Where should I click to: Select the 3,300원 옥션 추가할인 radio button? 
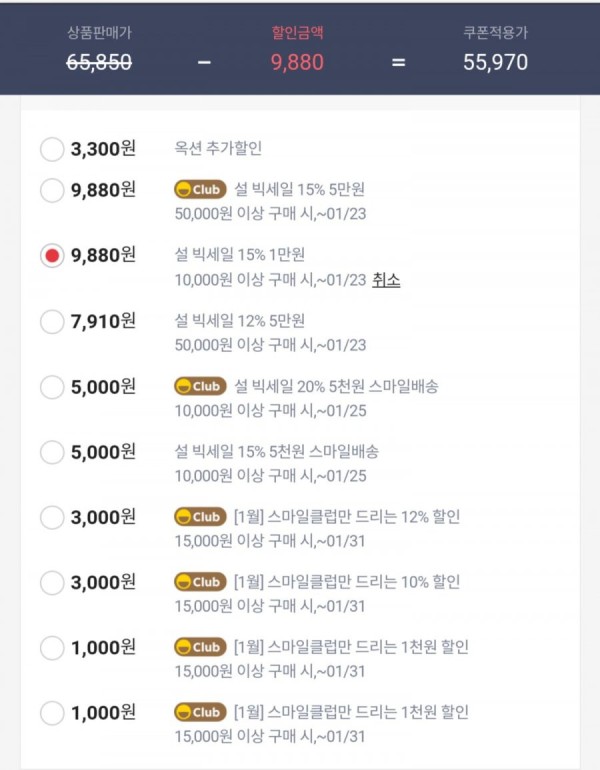click(52, 149)
